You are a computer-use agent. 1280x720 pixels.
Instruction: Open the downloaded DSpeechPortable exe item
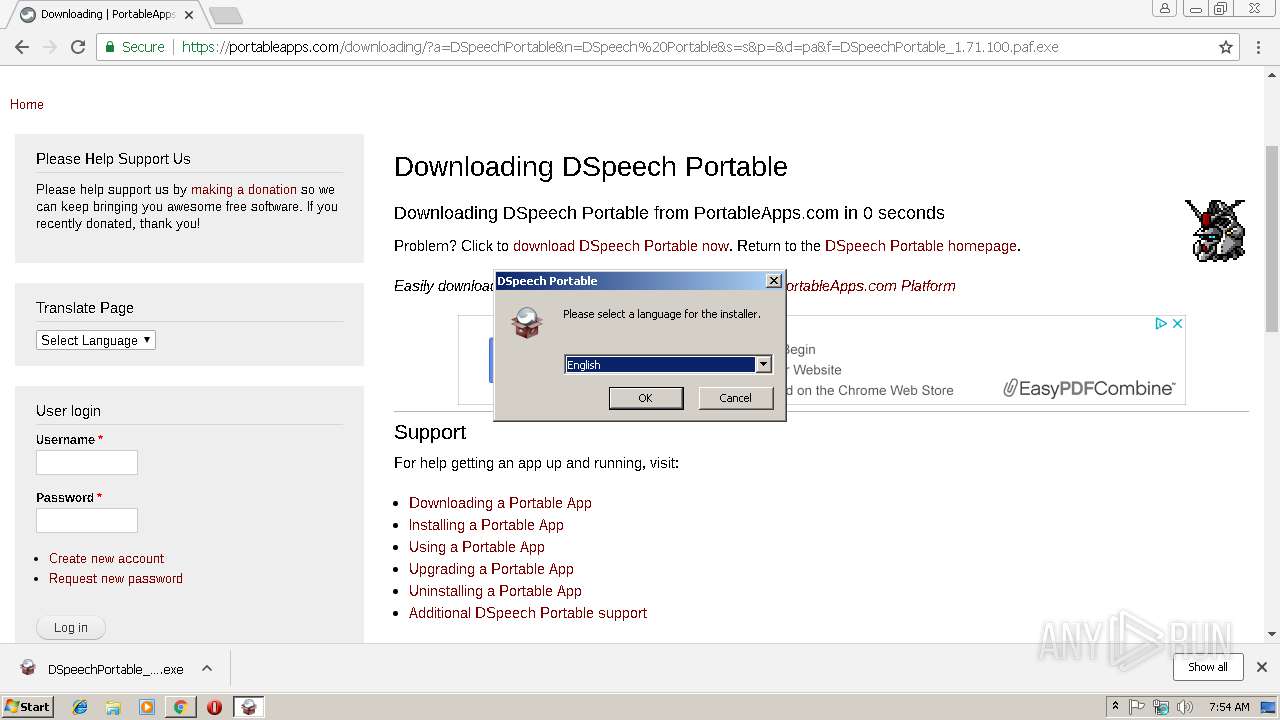(x=102, y=669)
